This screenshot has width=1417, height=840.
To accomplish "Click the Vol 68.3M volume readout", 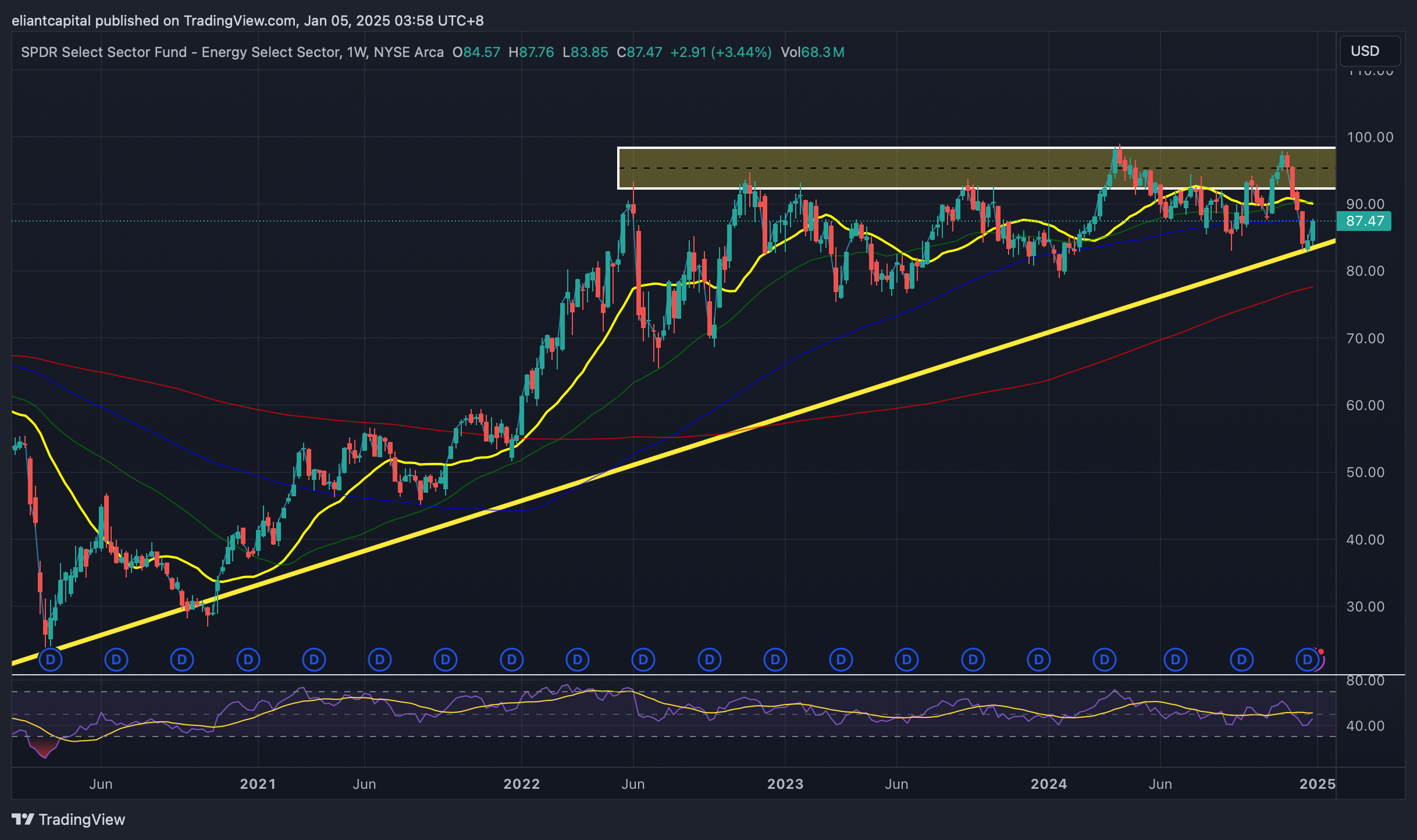I will point(812,52).
